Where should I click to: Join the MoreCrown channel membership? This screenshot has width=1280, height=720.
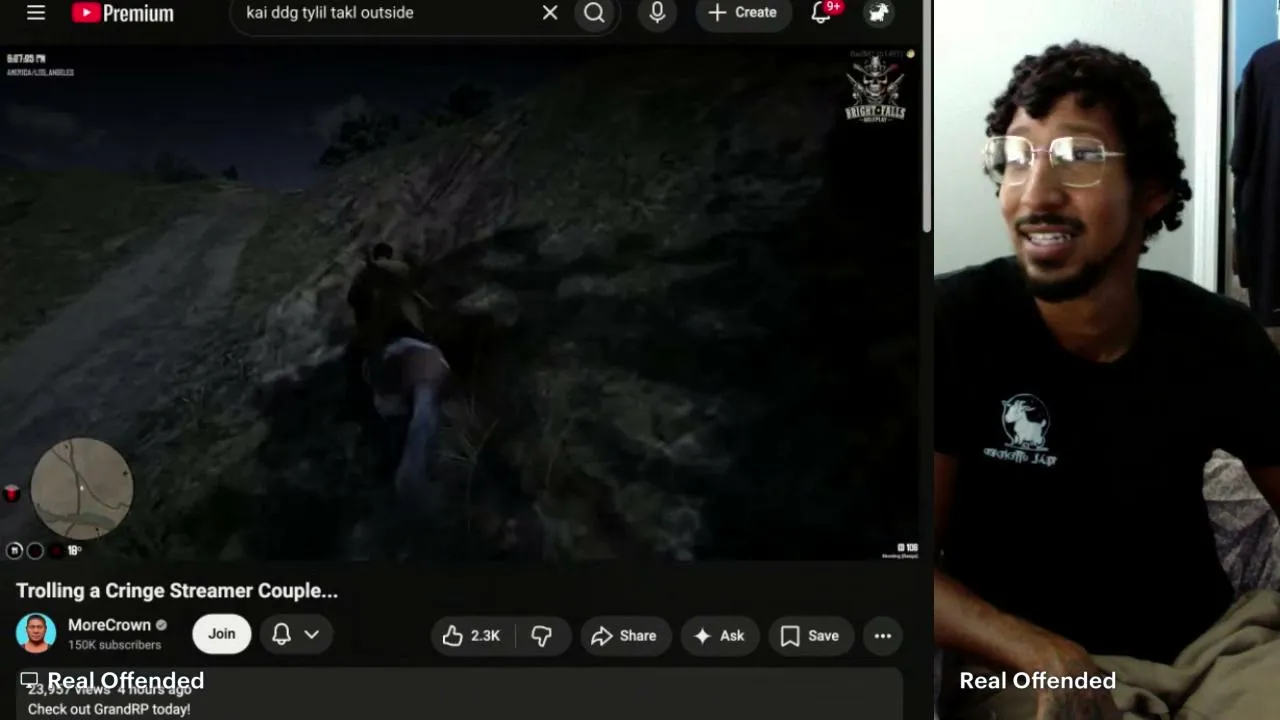pyautogui.click(x=222, y=634)
